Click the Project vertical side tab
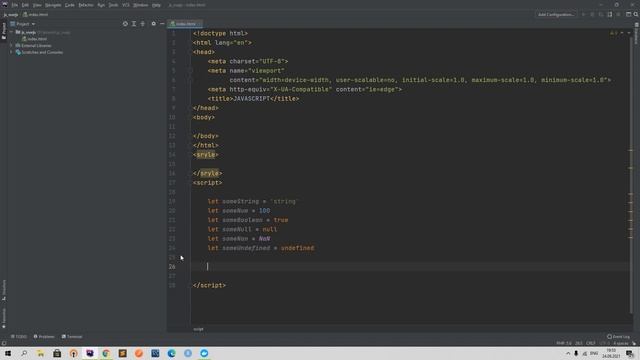The width and height of the screenshot is (640, 360). (4, 31)
